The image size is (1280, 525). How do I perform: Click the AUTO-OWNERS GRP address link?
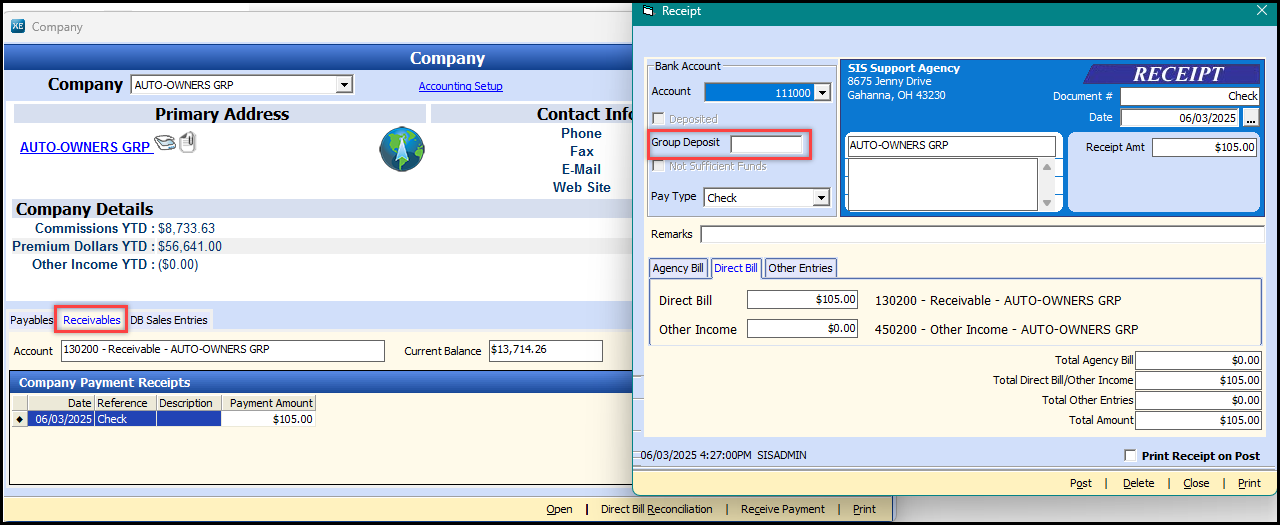point(85,147)
